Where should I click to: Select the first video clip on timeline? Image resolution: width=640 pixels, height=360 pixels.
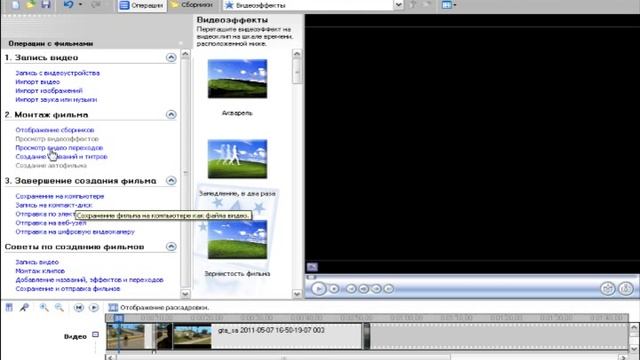pos(130,336)
